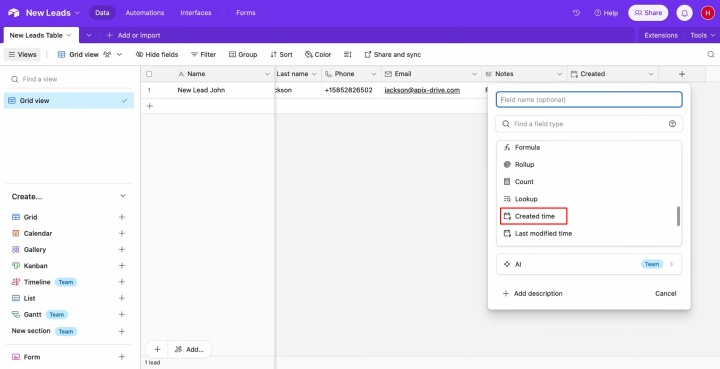Click the Cancel button in field dialog
This screenshot has width=720, height=369.
click(x=665, y=294)
